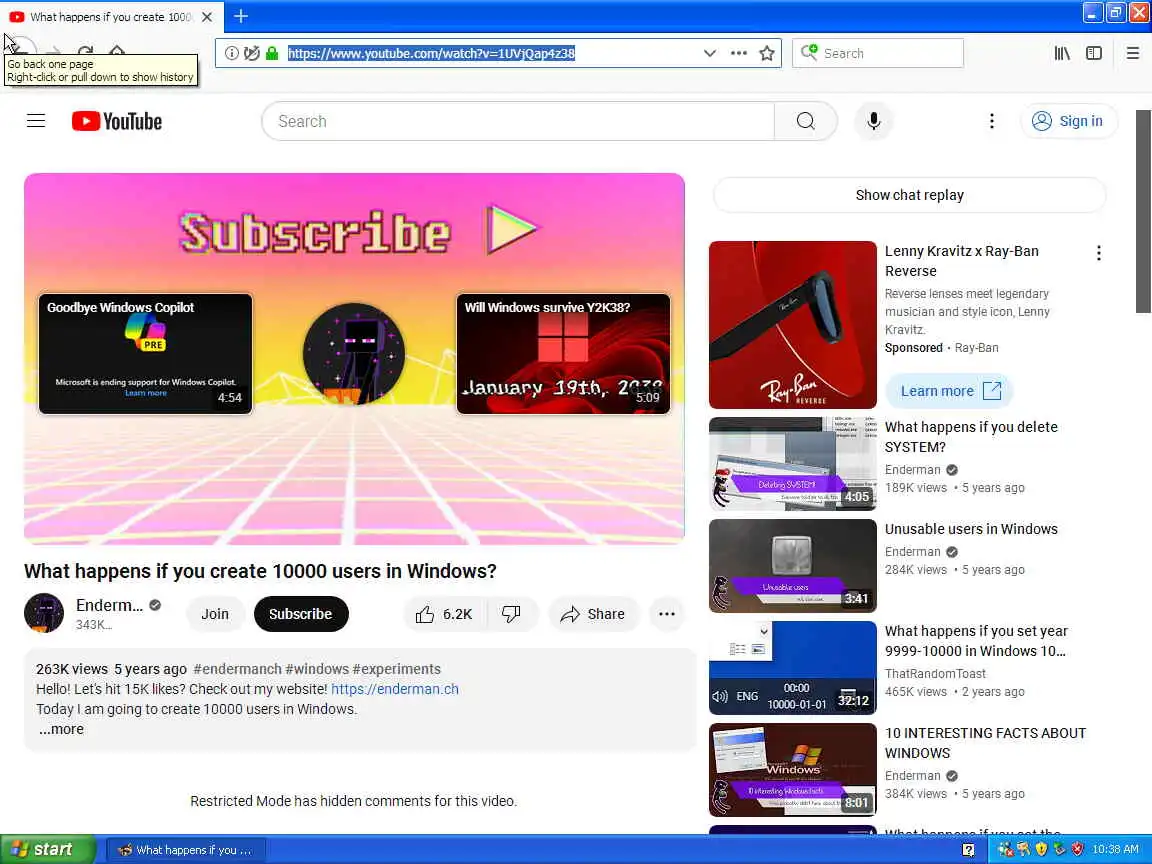The height and width of the screenshot is (864, 1152).
Task: Open the enderman.ch website link
Action: (x=395, y=689)
